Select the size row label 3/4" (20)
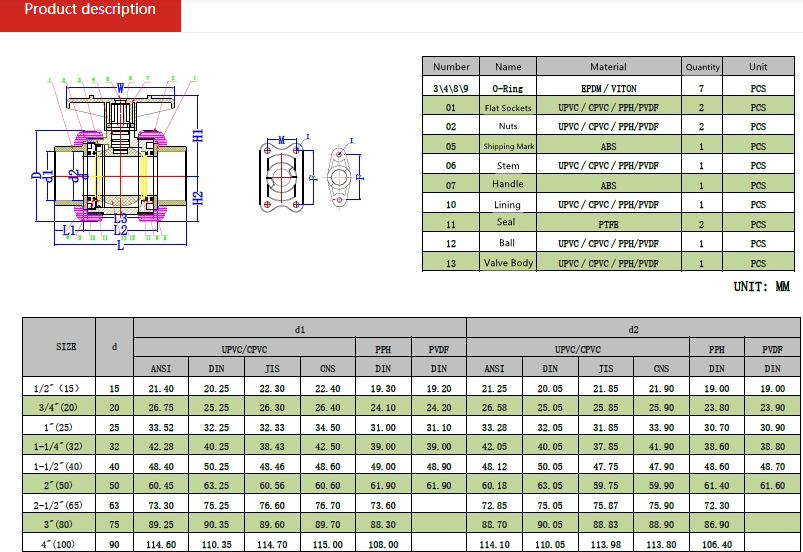The height and width of the screenshot is (552, 803). [59, 408]
